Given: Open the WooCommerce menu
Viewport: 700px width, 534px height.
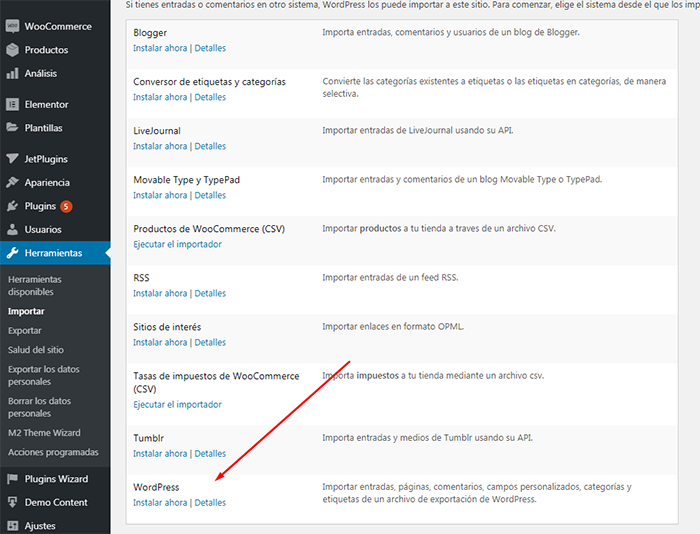Looking at the screenshot, I should coord(58,26).
